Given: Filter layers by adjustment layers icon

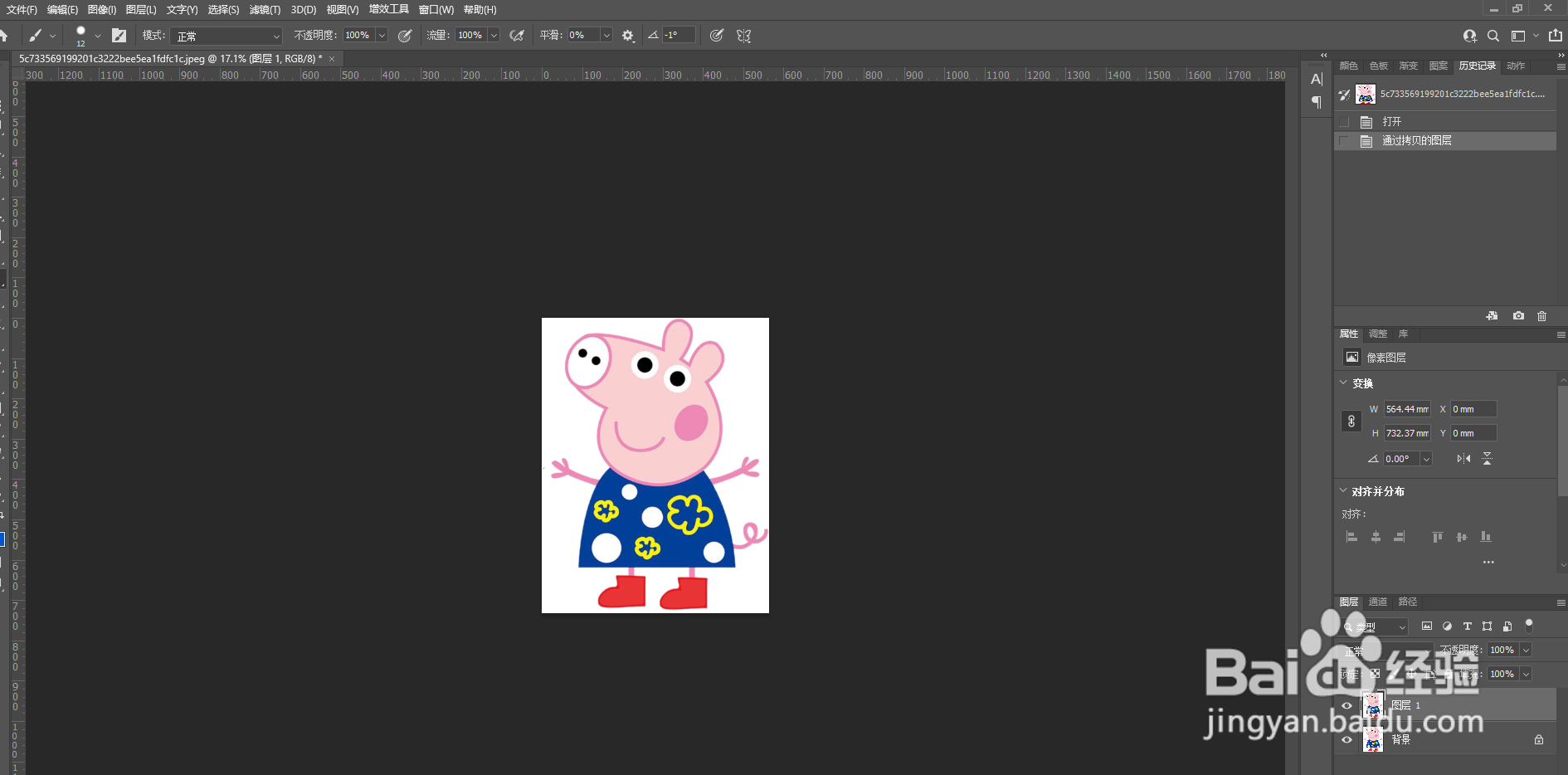Looking at the screenshot, I should (x=1447, y=626).
